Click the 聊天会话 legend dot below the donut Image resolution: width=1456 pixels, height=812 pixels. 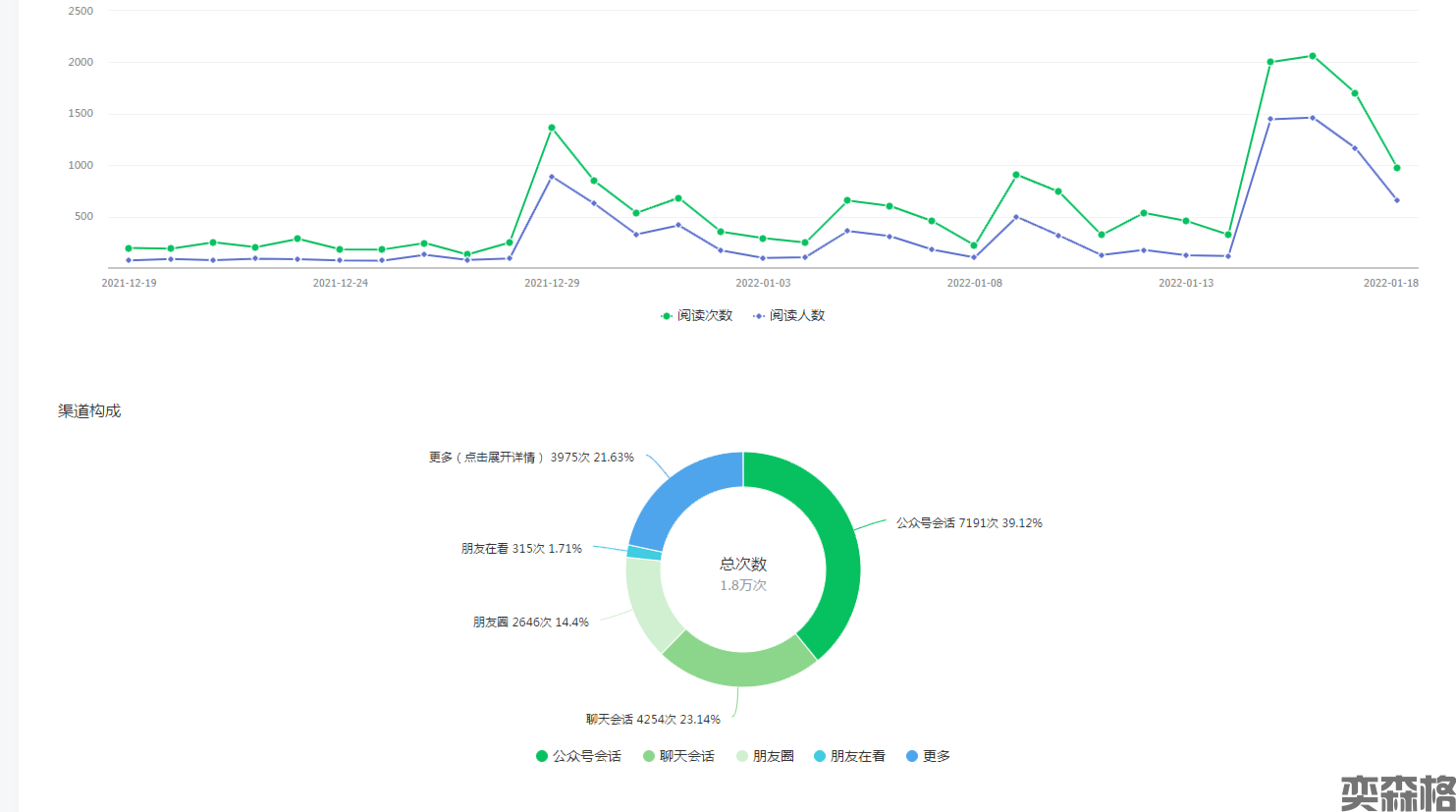point(649,756)
